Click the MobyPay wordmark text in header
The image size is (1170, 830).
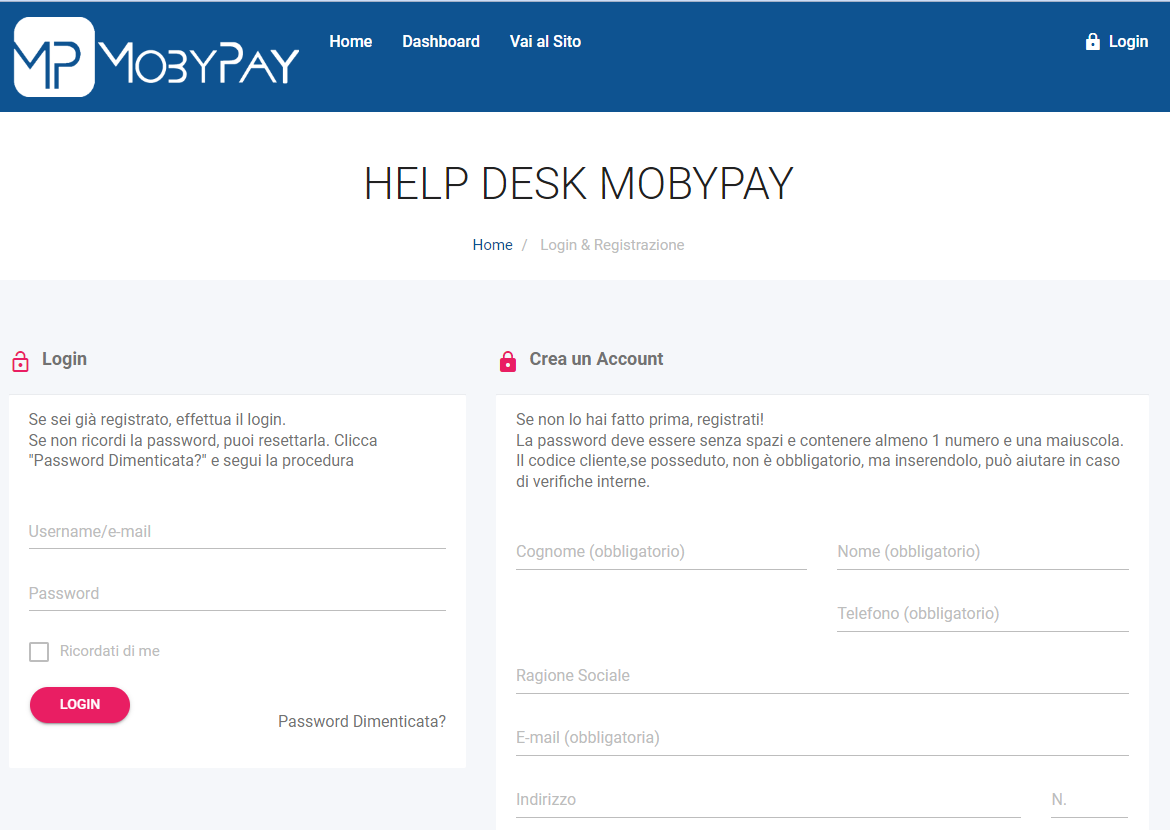199,63
